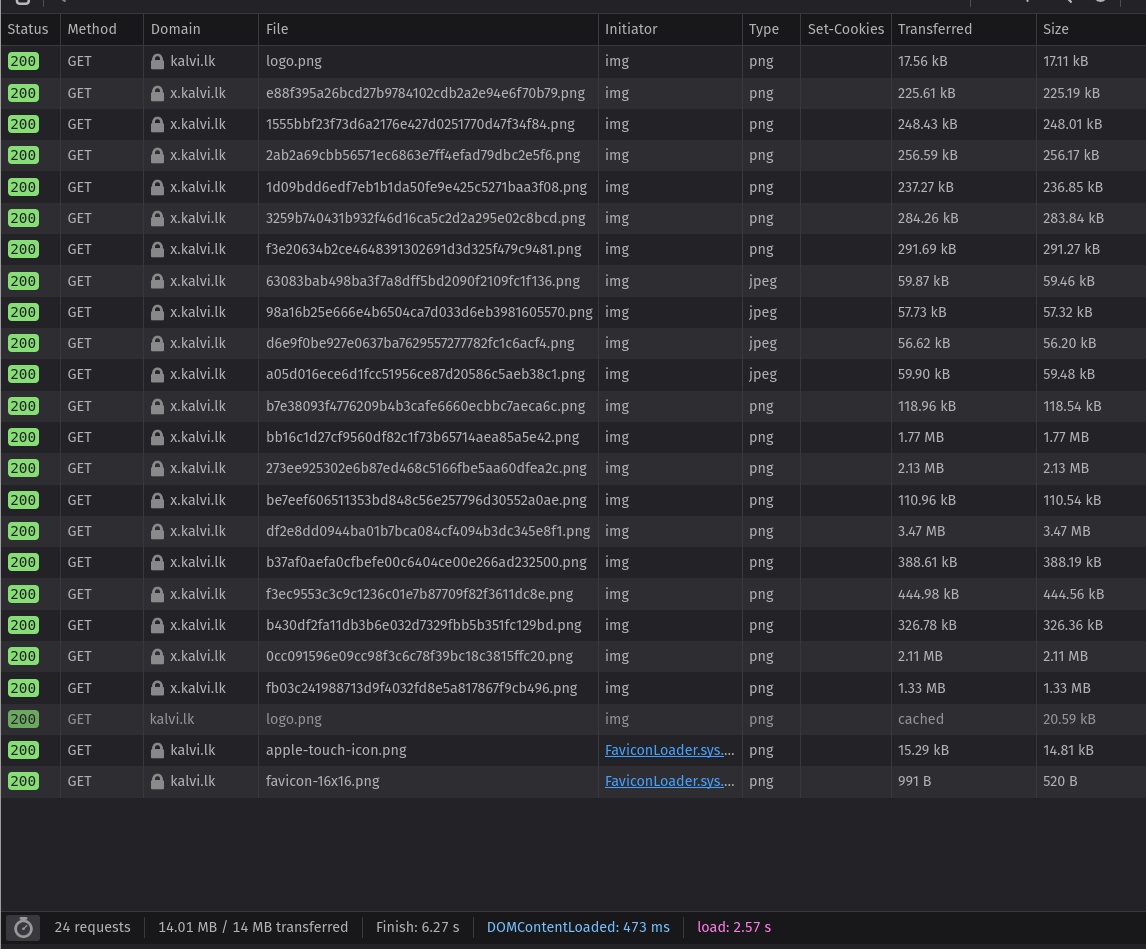Sort by the Method column header
Screen dimensions: 1146x949
[92, 29]
